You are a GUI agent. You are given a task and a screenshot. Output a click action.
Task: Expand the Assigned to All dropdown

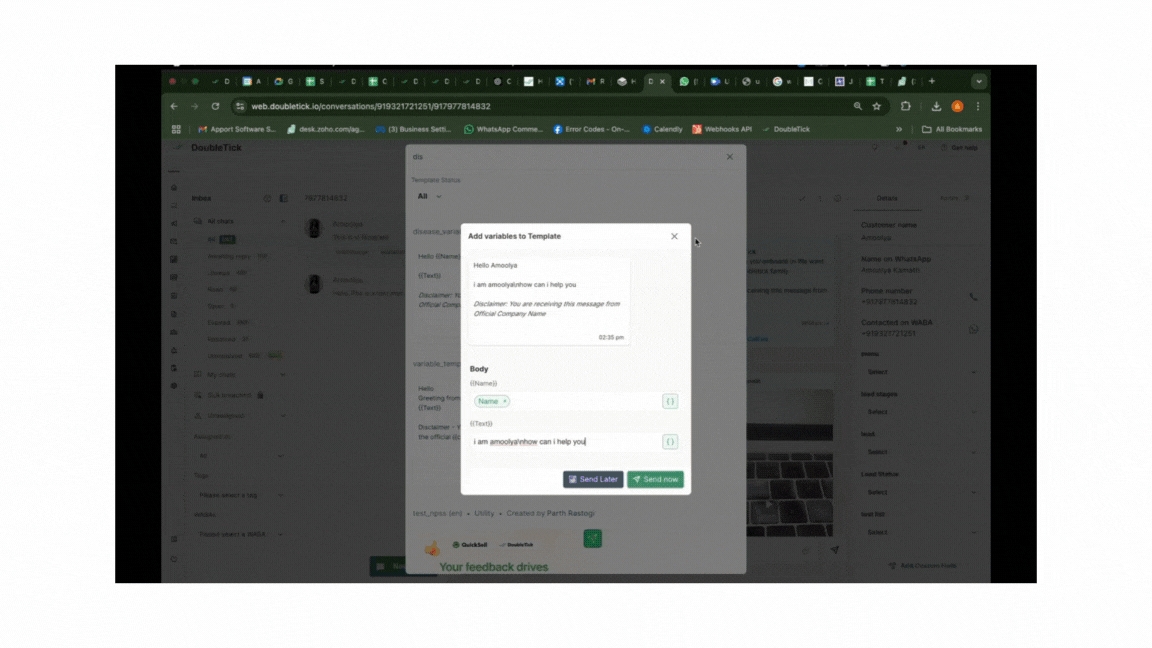point(240,455)
